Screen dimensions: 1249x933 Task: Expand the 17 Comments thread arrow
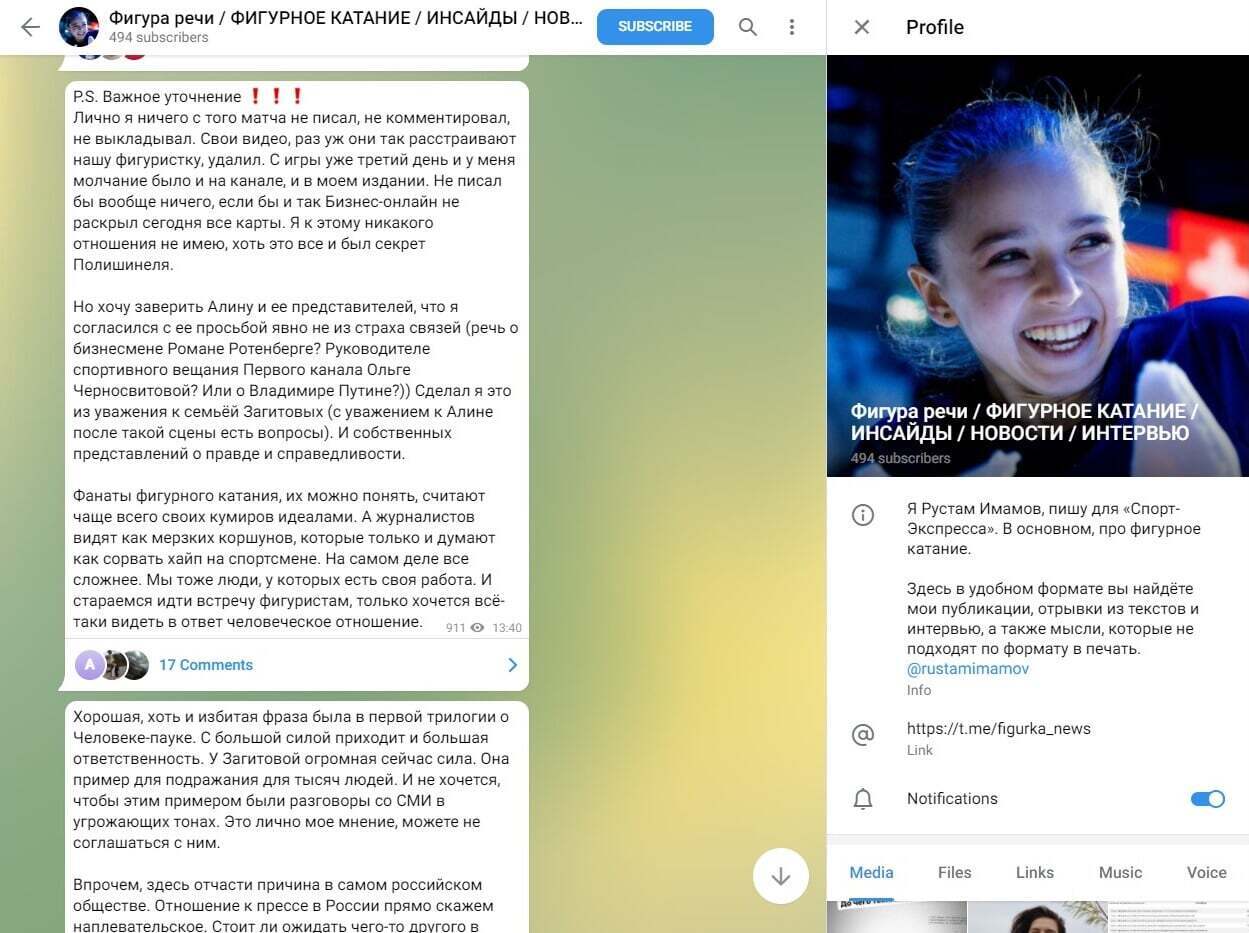[x=512, y=665]
